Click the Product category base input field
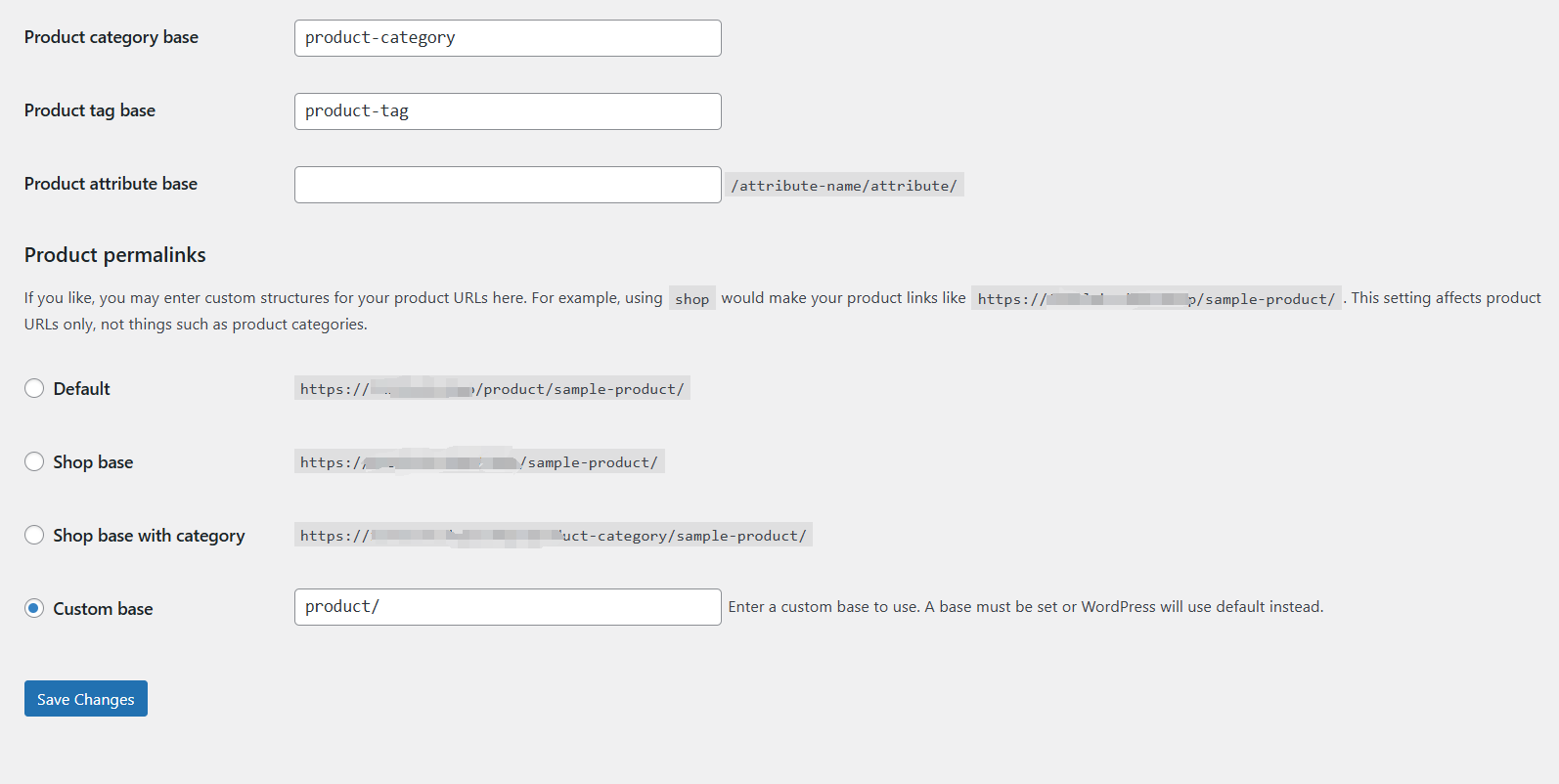The width and height of the screenshot is (1559, 784). tap(507, 37)
